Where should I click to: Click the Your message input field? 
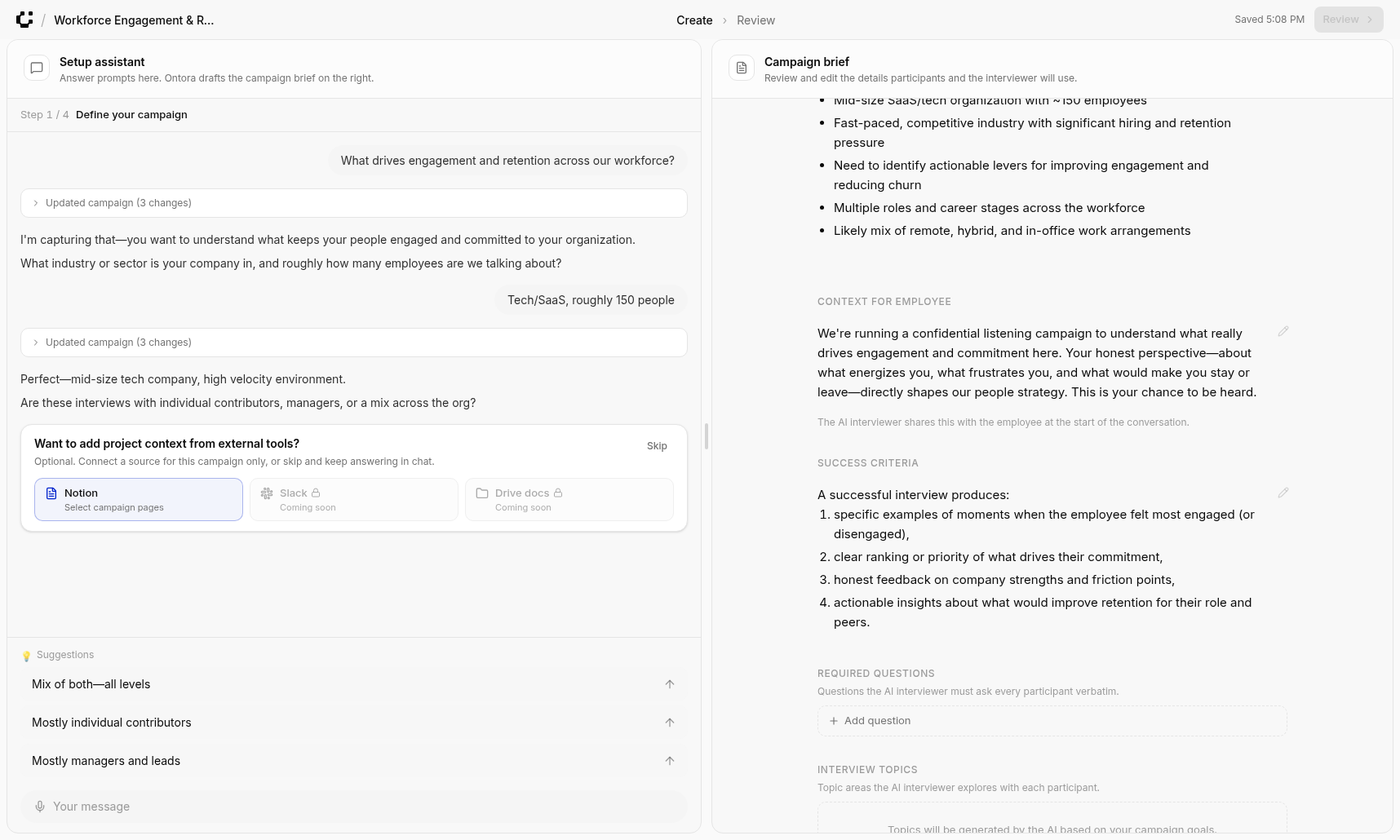click(x=359, y=807)
